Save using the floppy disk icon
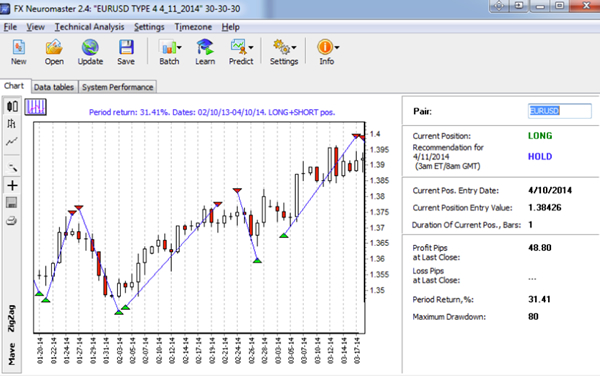 coord(126,47)
